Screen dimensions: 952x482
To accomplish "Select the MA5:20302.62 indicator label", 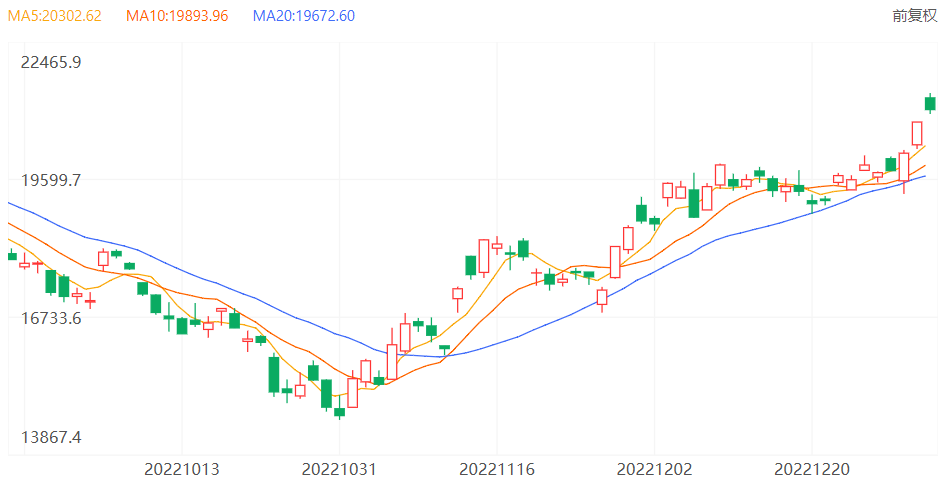I will 55,16.
